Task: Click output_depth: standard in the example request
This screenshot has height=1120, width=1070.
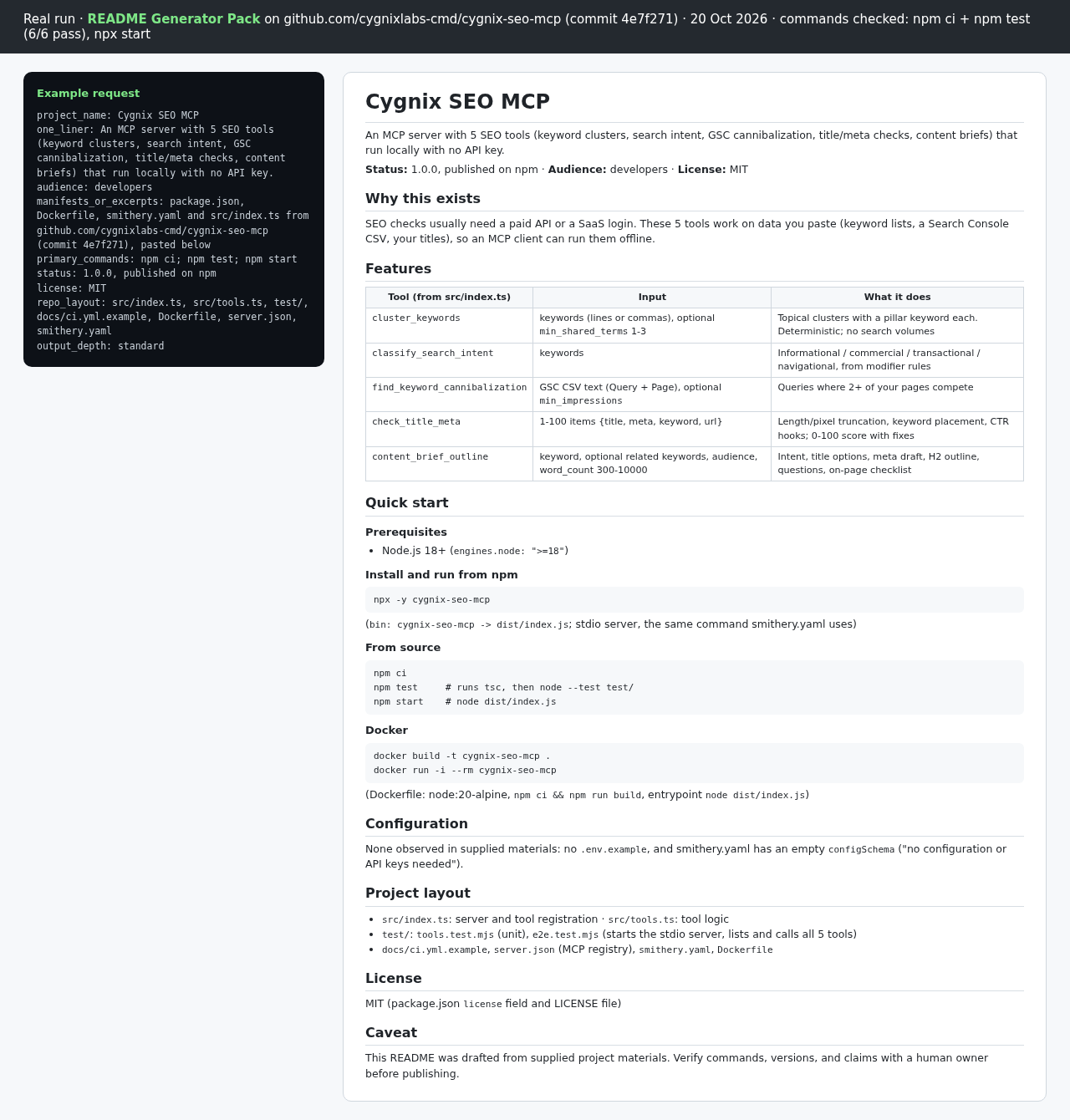Action: 100,346
